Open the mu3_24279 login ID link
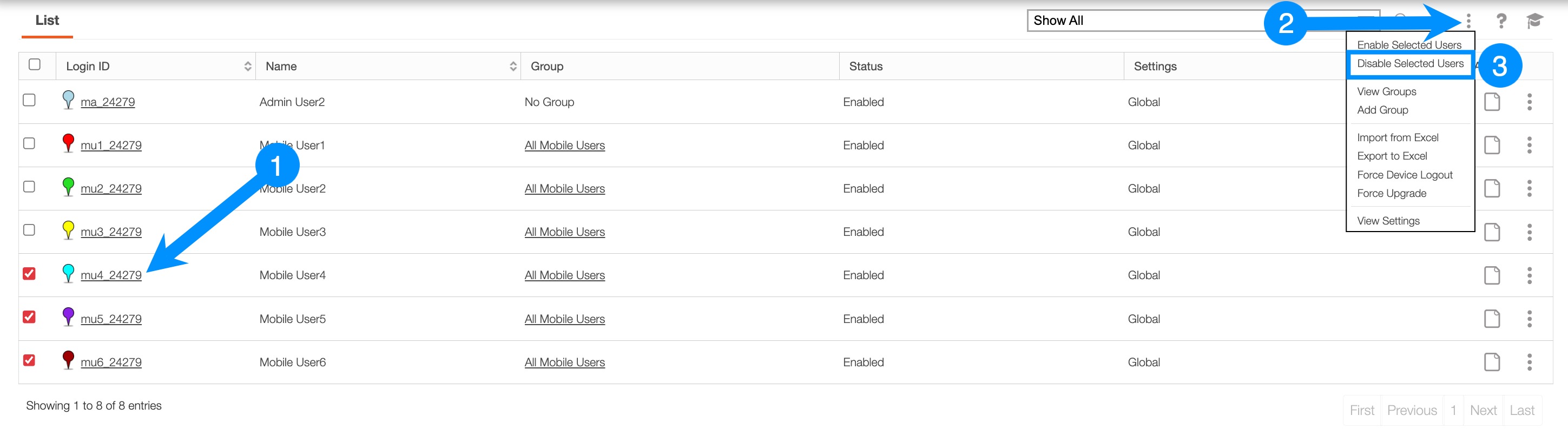This screenshot has width=1568, height=435. 111,233
